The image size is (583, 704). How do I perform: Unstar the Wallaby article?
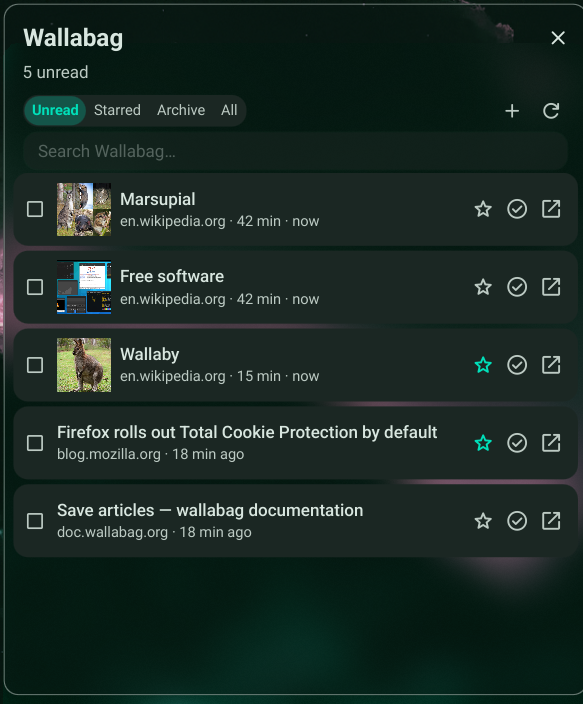(483, 365)
